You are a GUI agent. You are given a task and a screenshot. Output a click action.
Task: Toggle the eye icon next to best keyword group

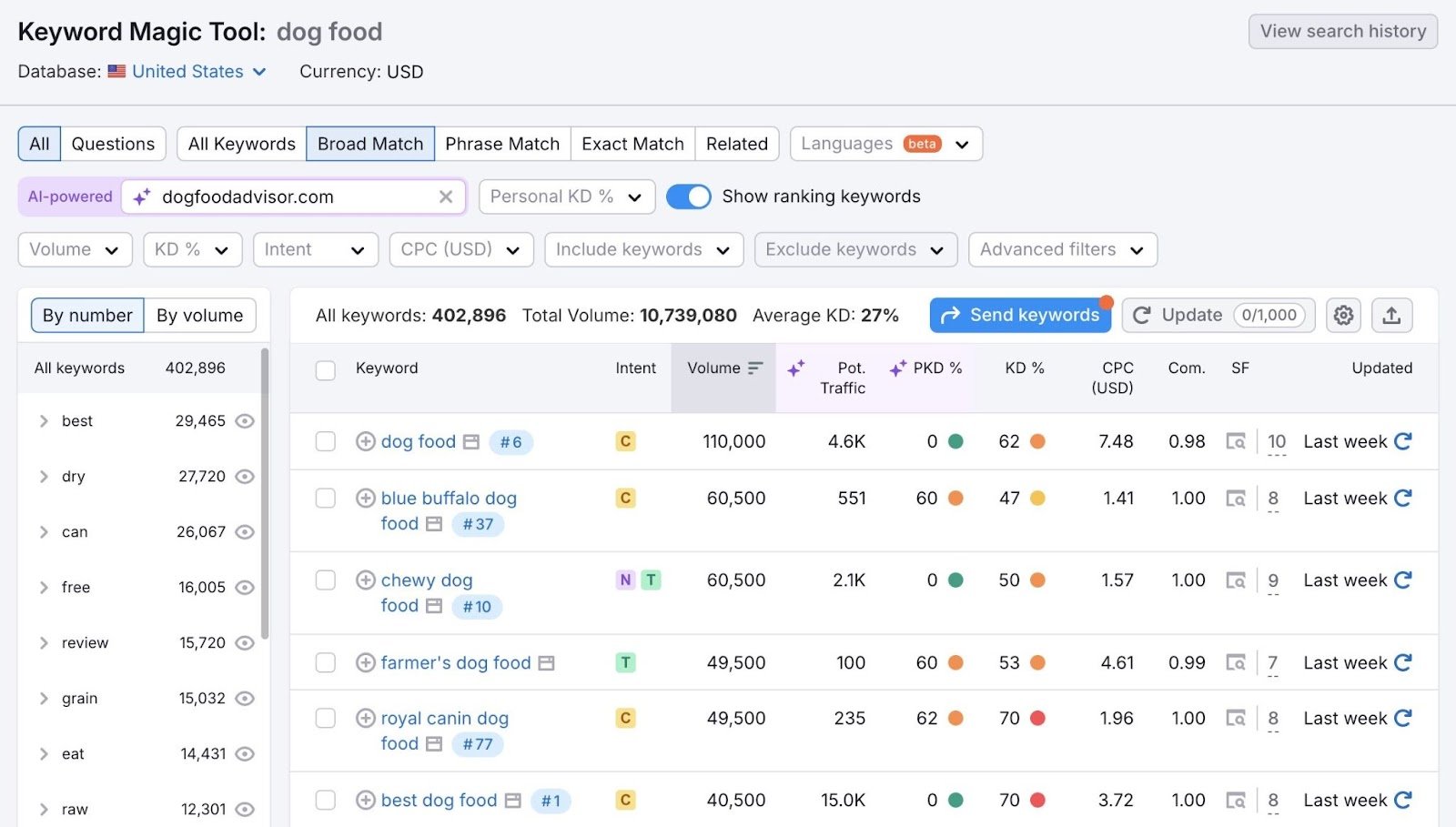click(x=244, y=420)
